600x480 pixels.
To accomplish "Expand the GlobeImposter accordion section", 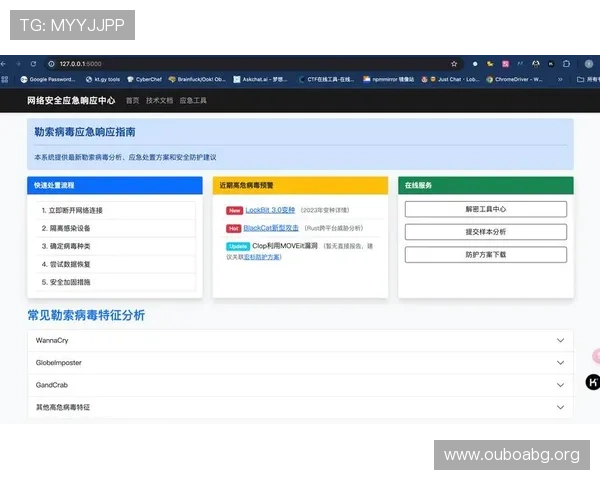I will coord(300,362).
